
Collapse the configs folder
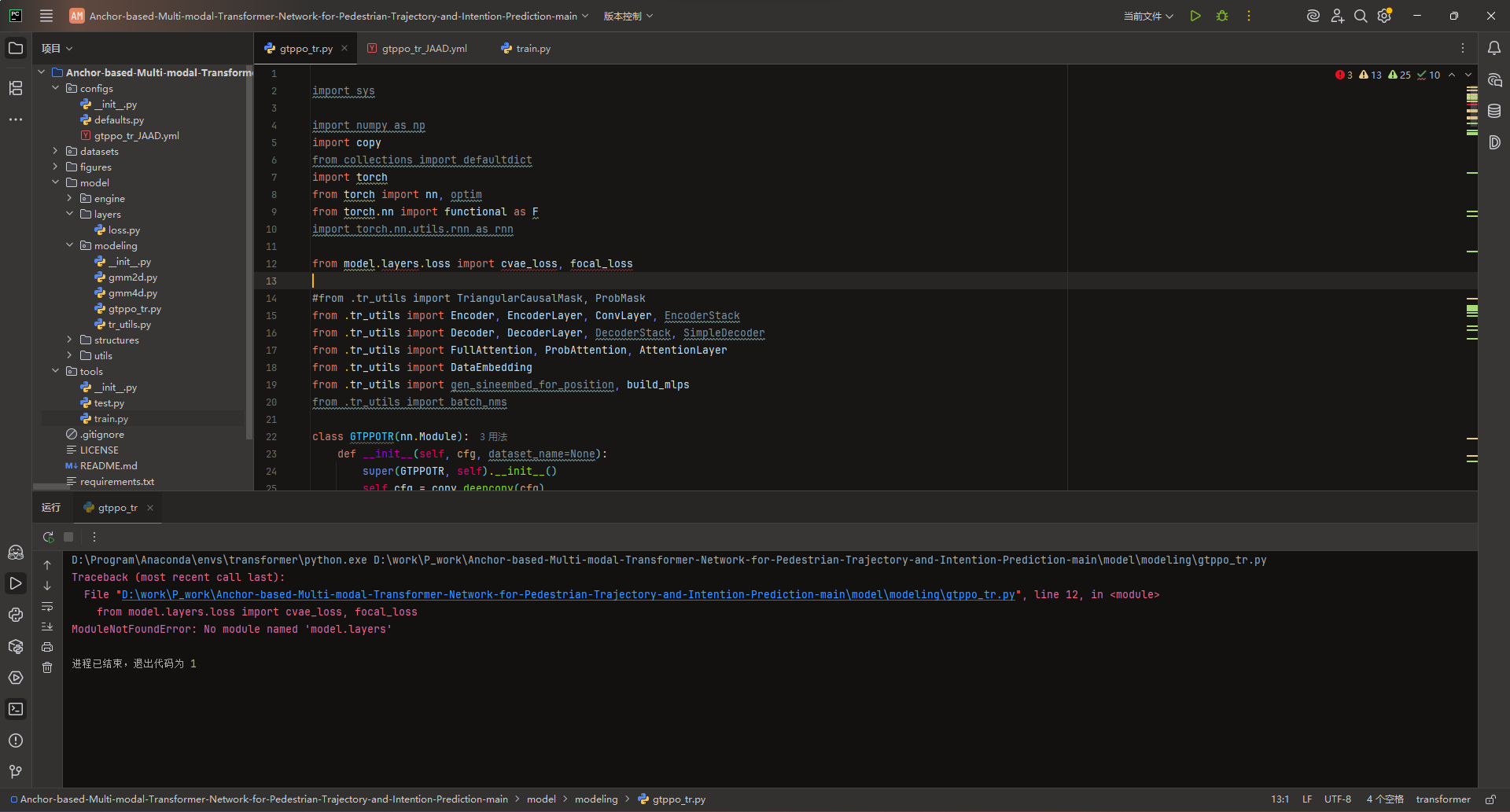pos(56,88)
